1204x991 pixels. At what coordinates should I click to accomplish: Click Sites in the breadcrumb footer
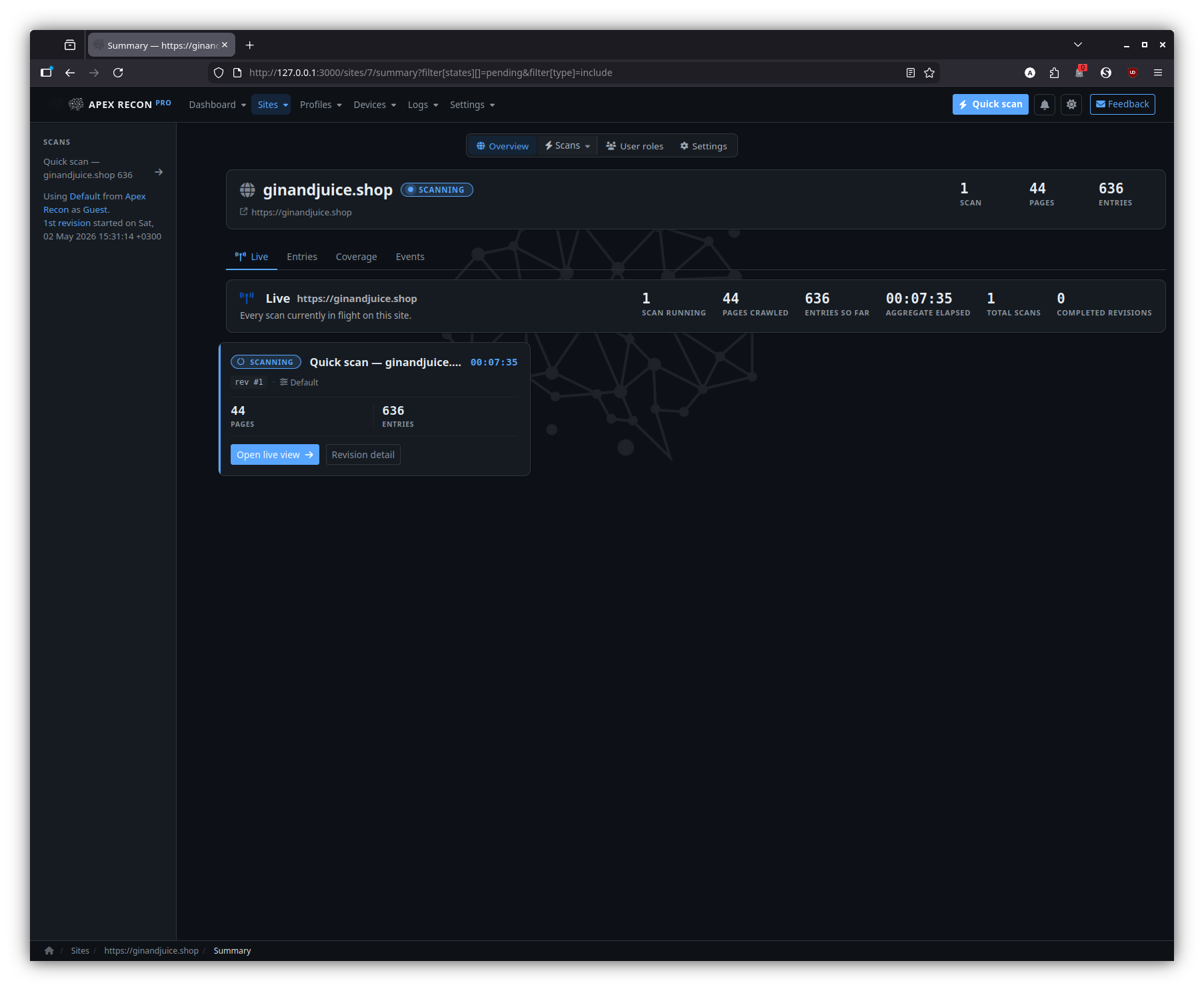coord(80,950)
